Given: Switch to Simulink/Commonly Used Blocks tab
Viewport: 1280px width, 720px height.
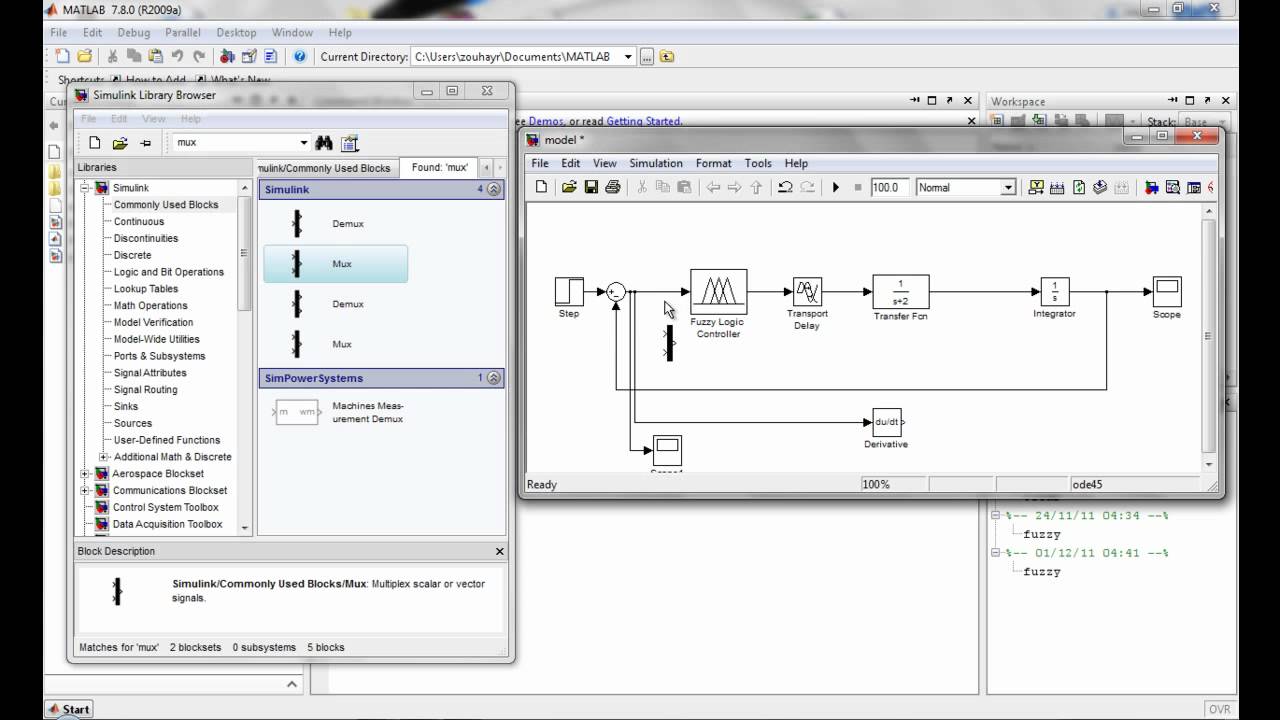Looking at the screenshot, I should [328, 168].
